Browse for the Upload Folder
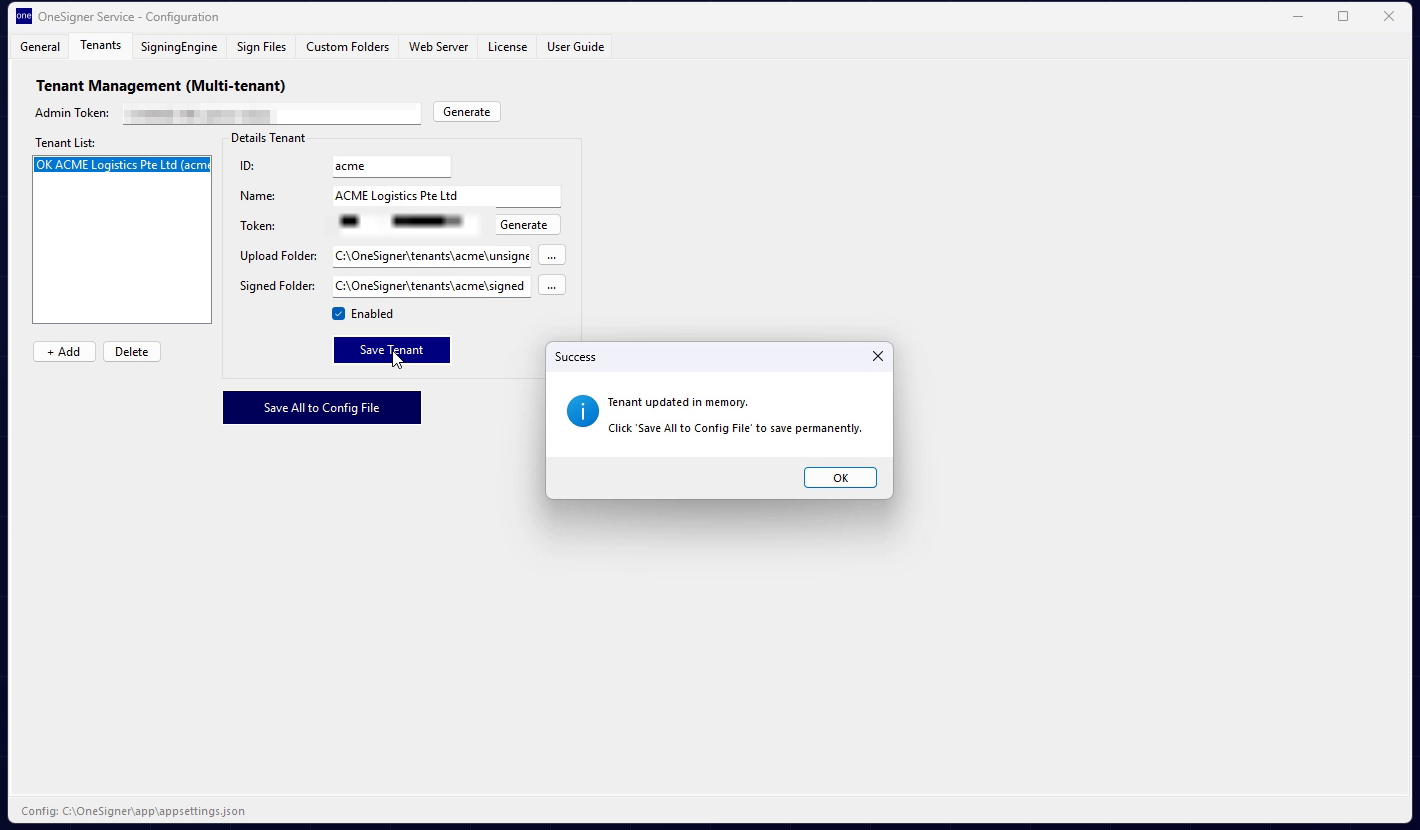This screenshot has height=830, width=1420. tap(551, 256)
